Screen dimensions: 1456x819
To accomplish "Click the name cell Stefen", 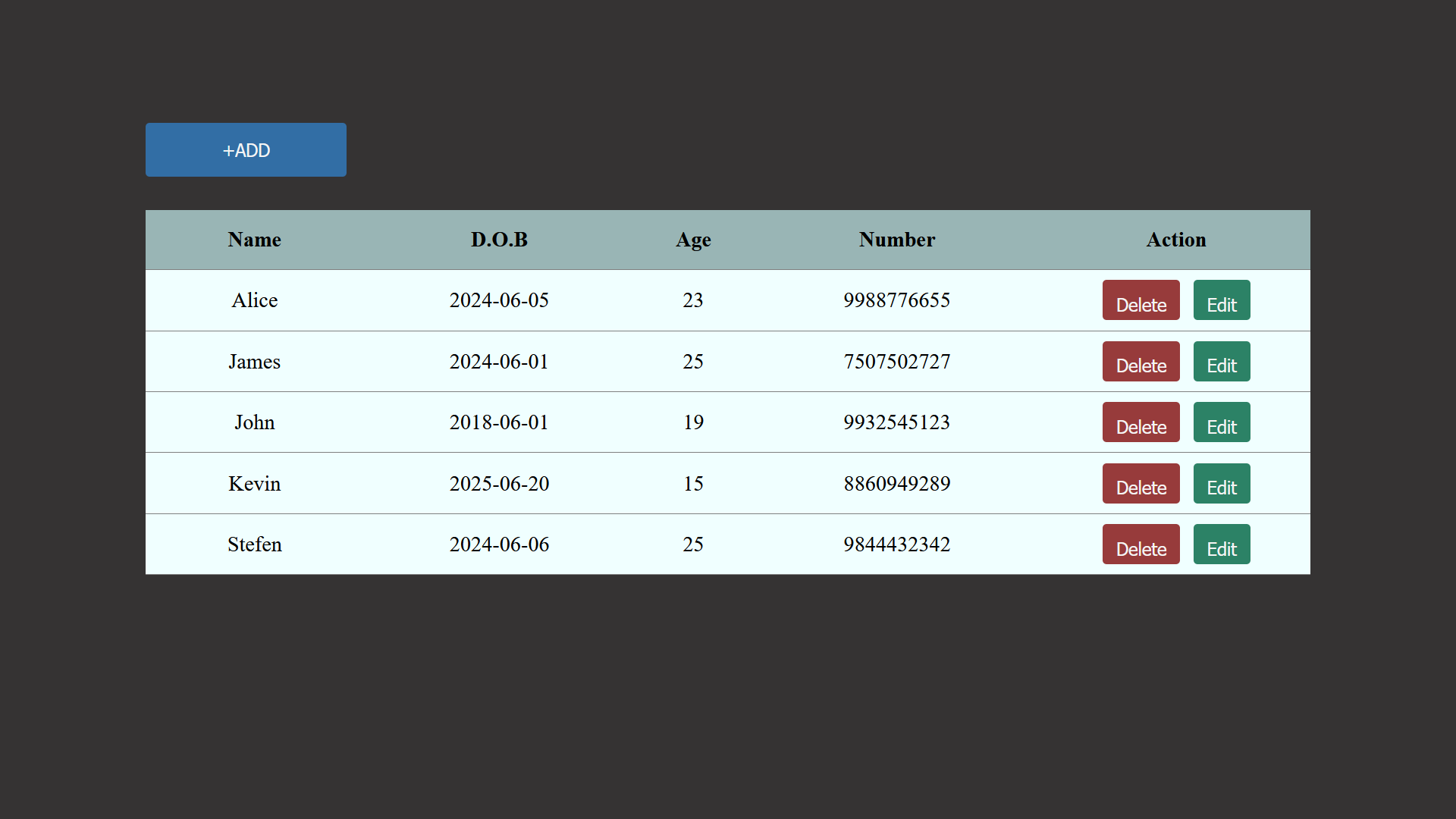I will 254,544.
